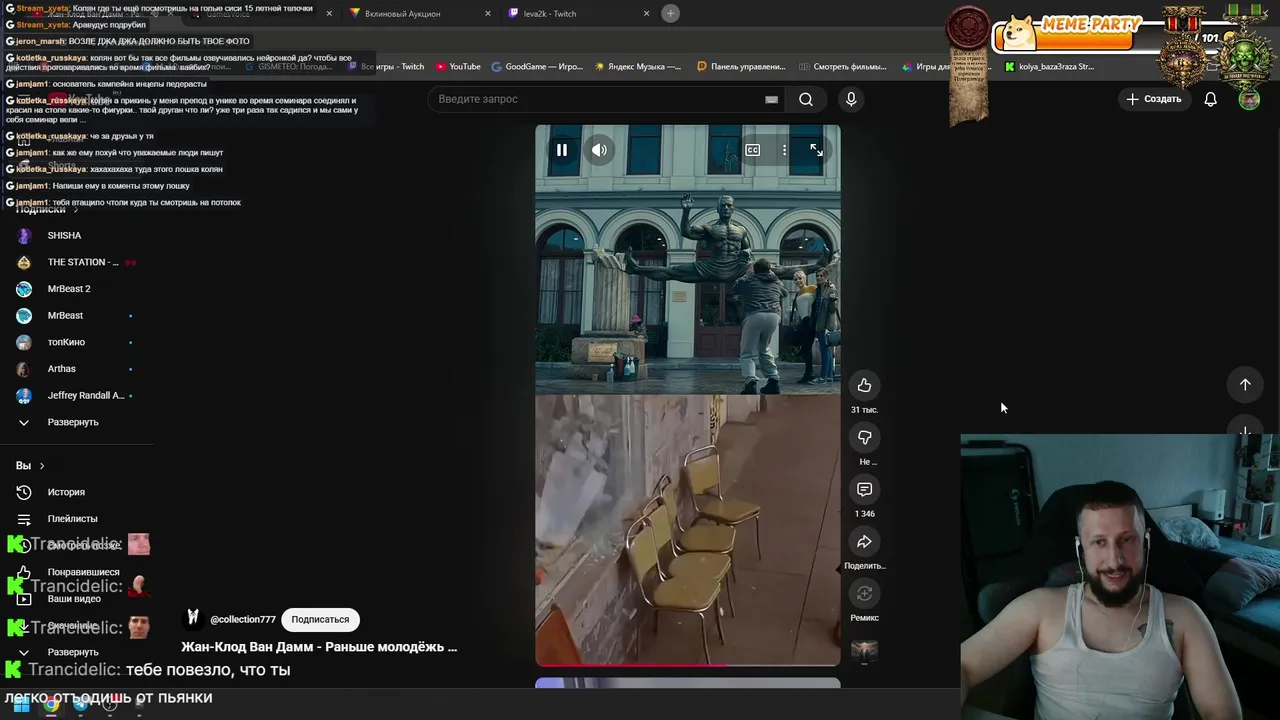This screenshot has height=720, width=1280.
Task: Share the Short via Поделиться icon
Action: [864, 541]
